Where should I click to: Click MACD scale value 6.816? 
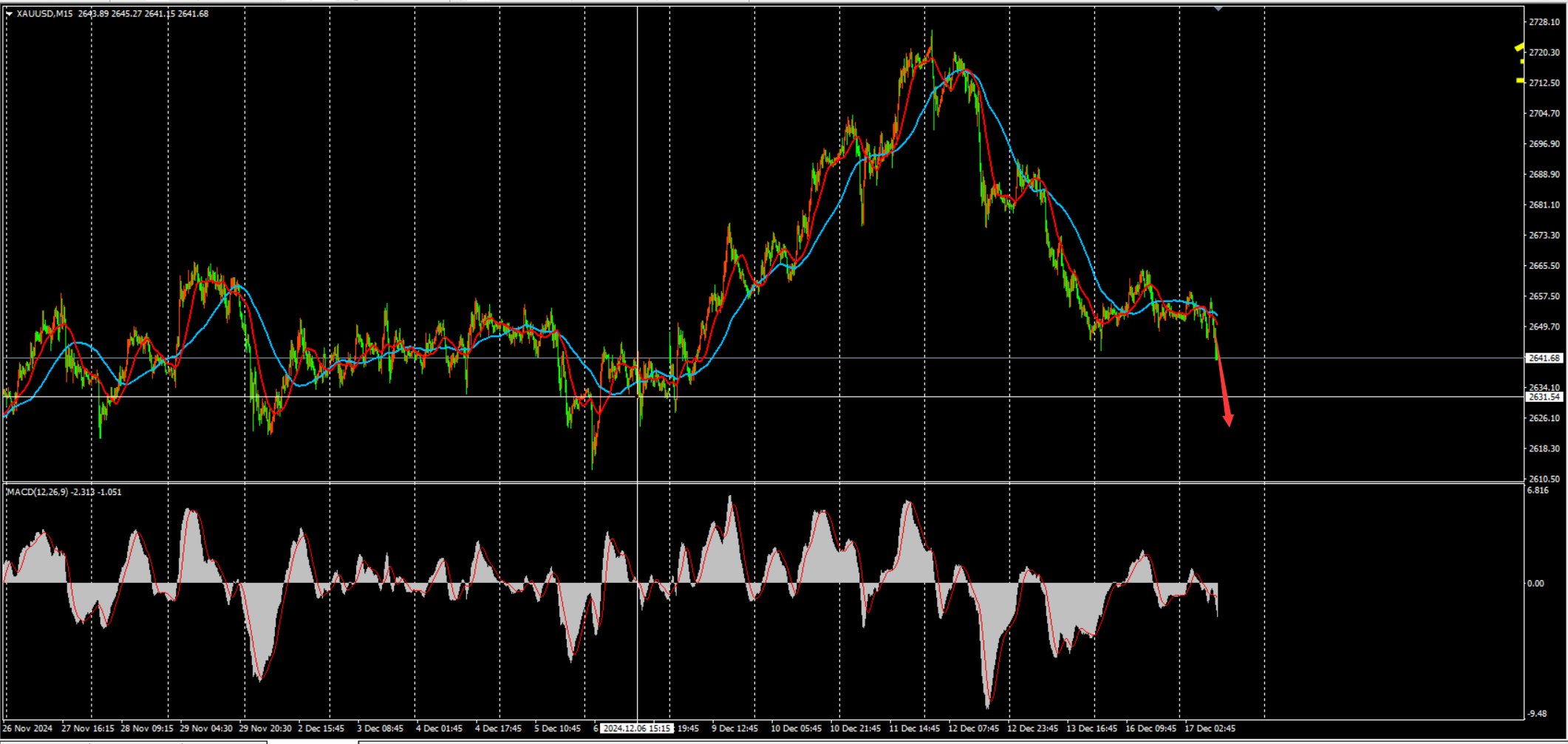(1537, 491)
